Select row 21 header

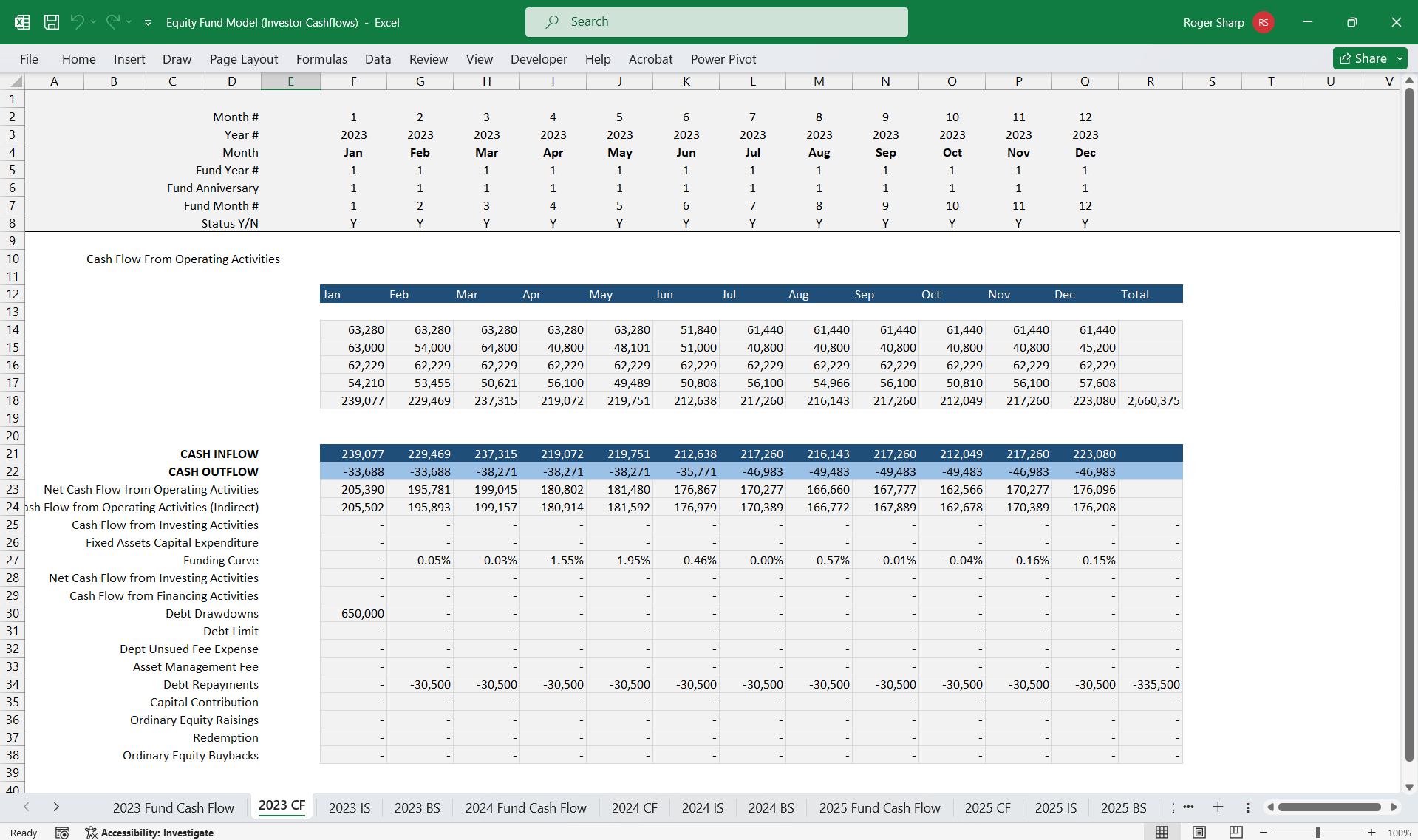(13, 454)
